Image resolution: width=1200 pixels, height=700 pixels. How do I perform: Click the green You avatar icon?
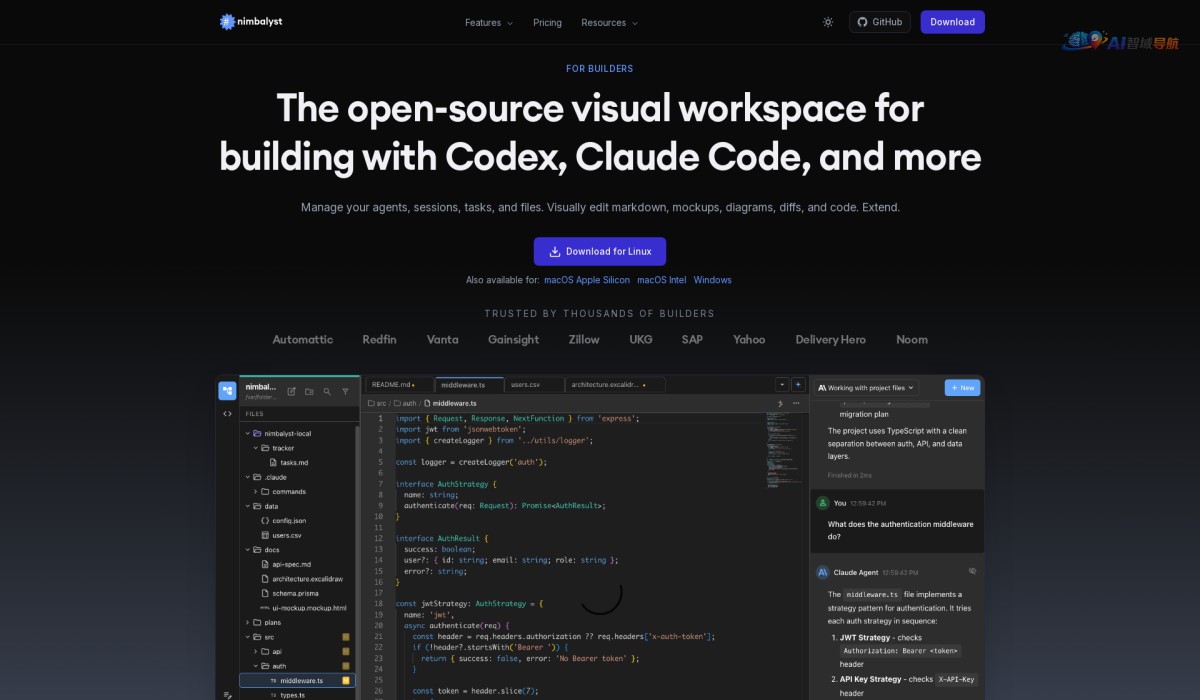coord(823,503)
